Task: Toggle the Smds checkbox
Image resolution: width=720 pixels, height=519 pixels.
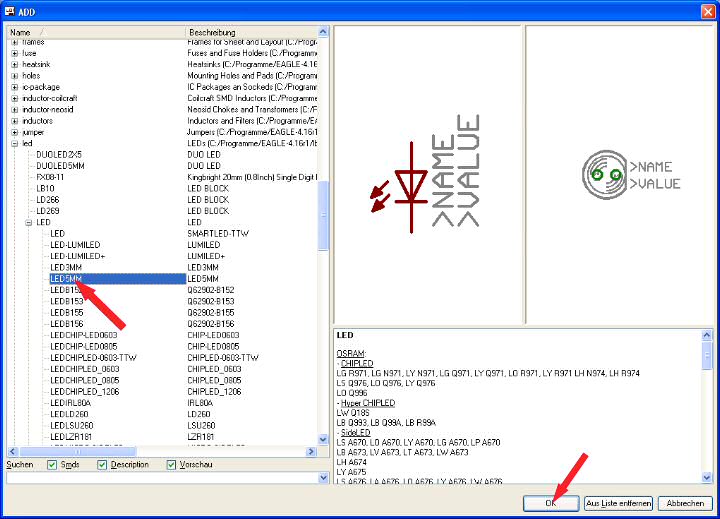Action: 52,465
